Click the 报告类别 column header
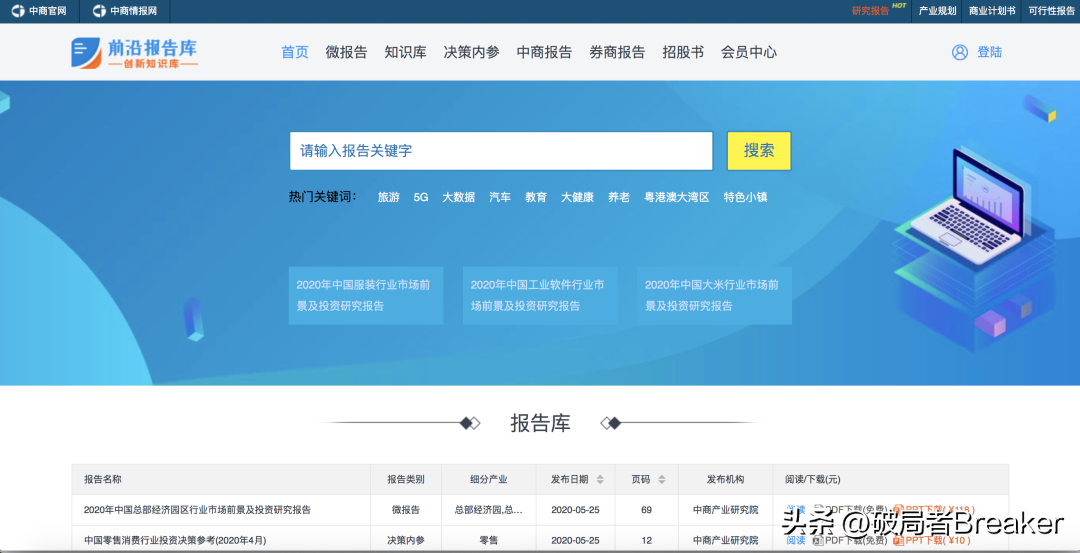 (406, 479)
